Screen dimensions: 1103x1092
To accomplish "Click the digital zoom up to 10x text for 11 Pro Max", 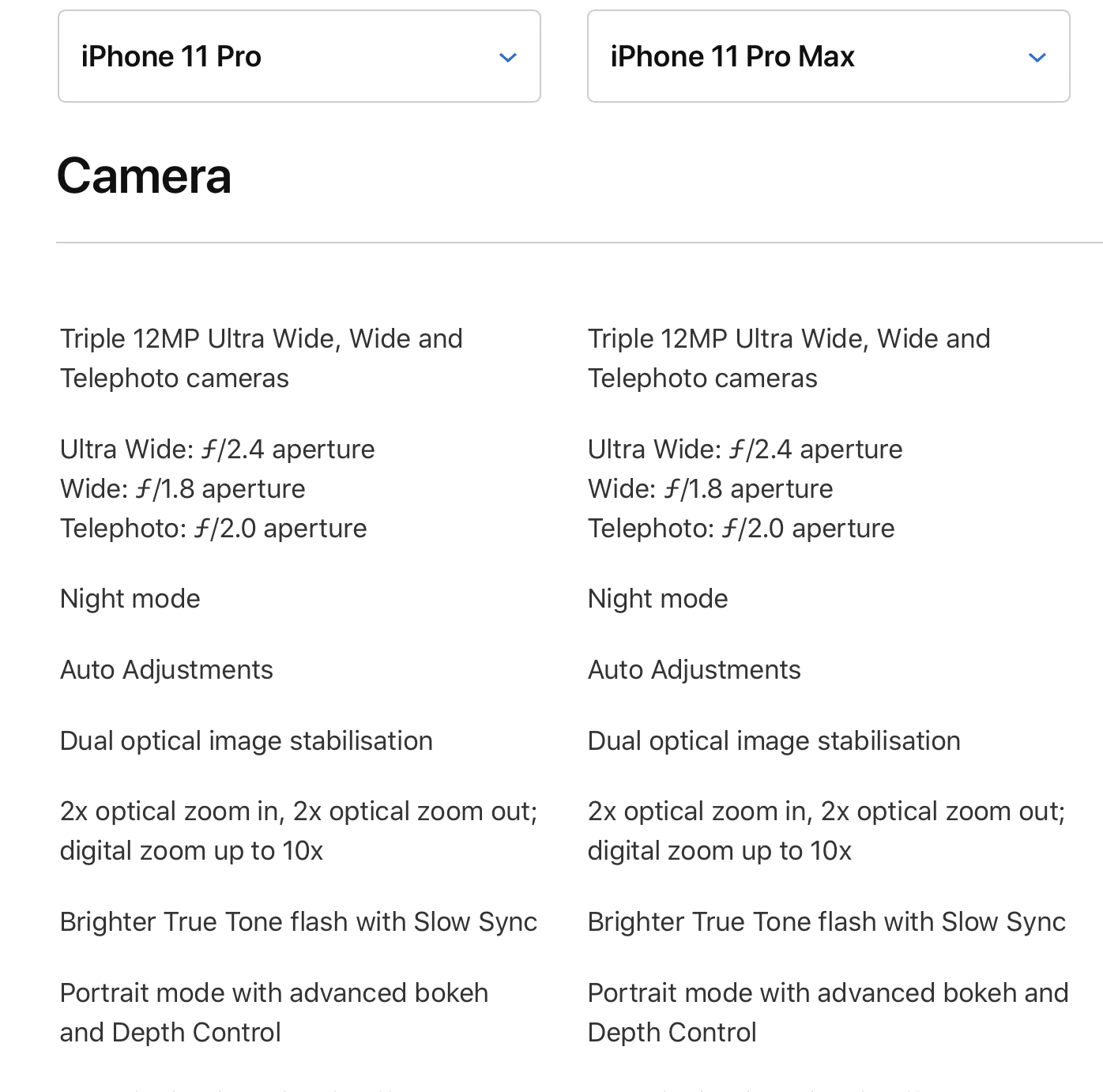I will click(720, 851).
